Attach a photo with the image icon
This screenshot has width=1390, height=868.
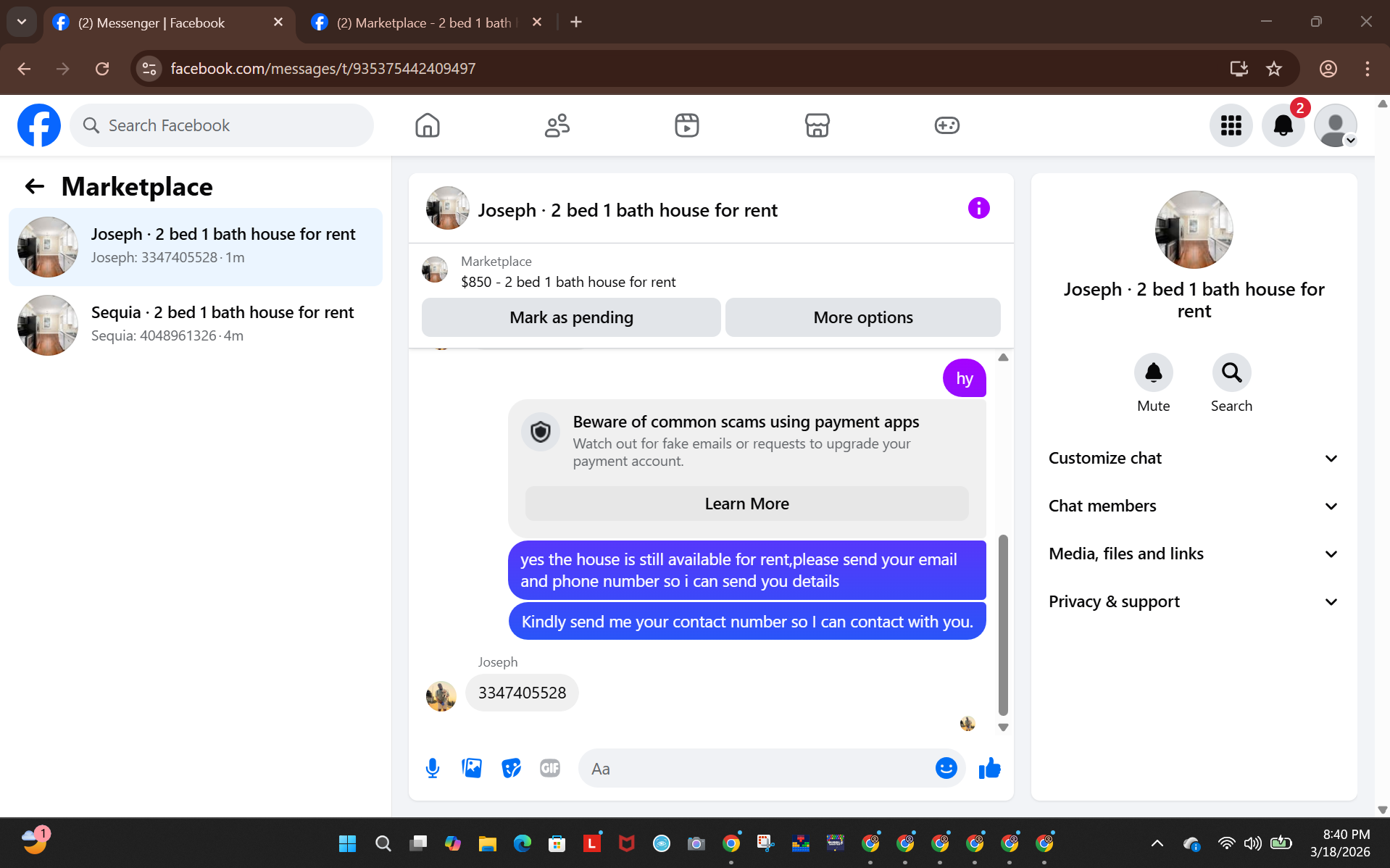pos(472,768)
